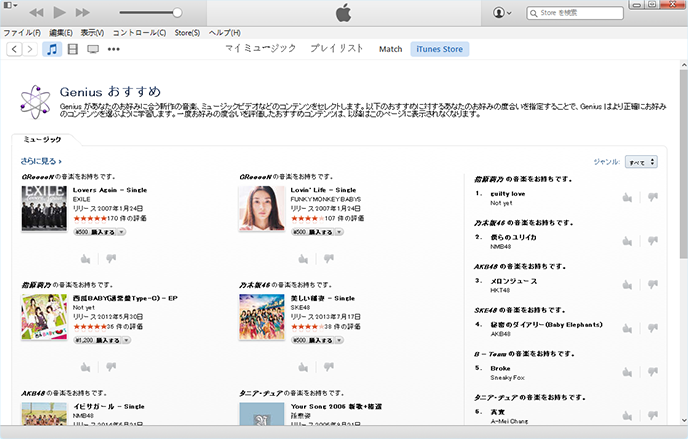
Task: Buy 西瓜BABY EP for ¥1,200
Action: 97,340
